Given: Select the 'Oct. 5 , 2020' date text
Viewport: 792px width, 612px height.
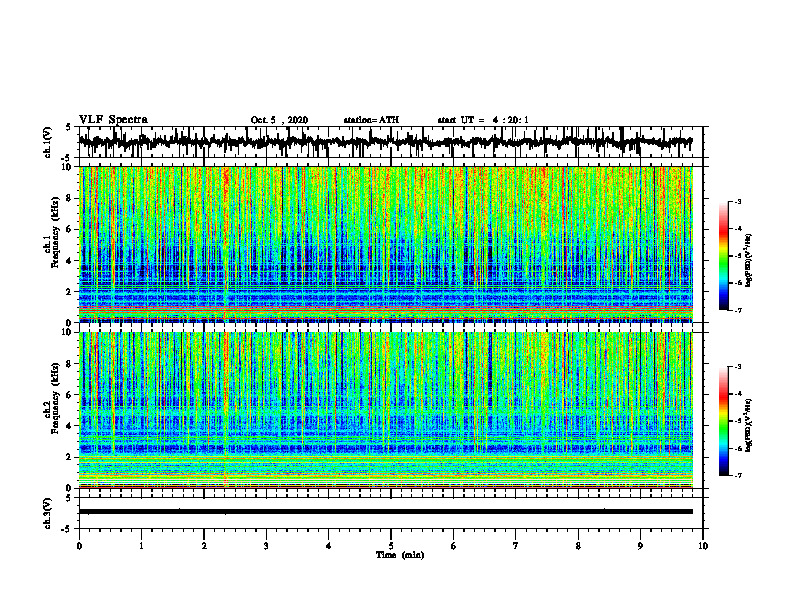Looking at the screenshot, I should [279, 120].
